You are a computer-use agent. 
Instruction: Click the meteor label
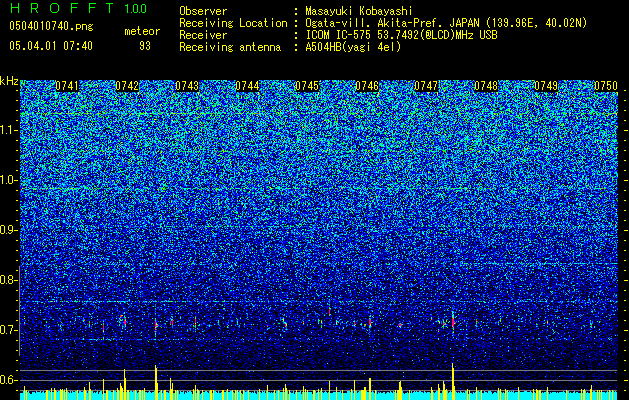click(x=142, y=31)
